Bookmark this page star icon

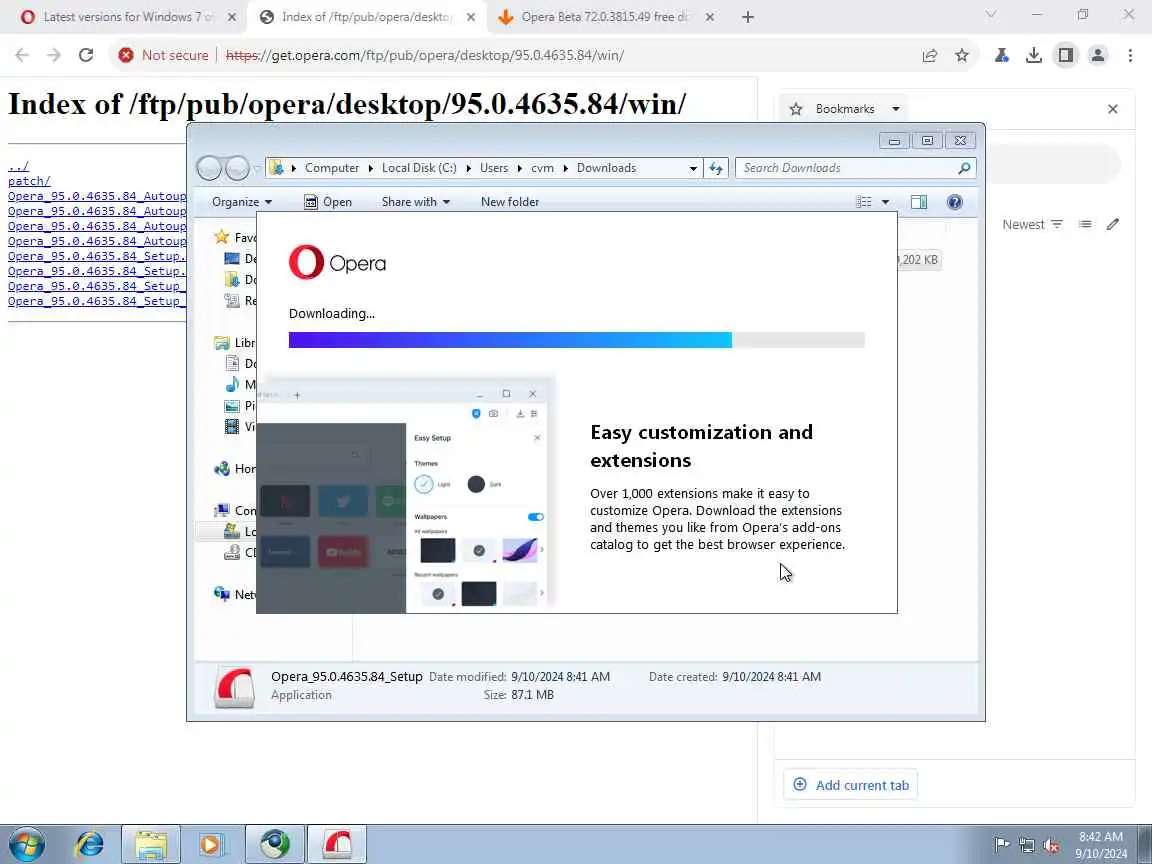point(962,55)
